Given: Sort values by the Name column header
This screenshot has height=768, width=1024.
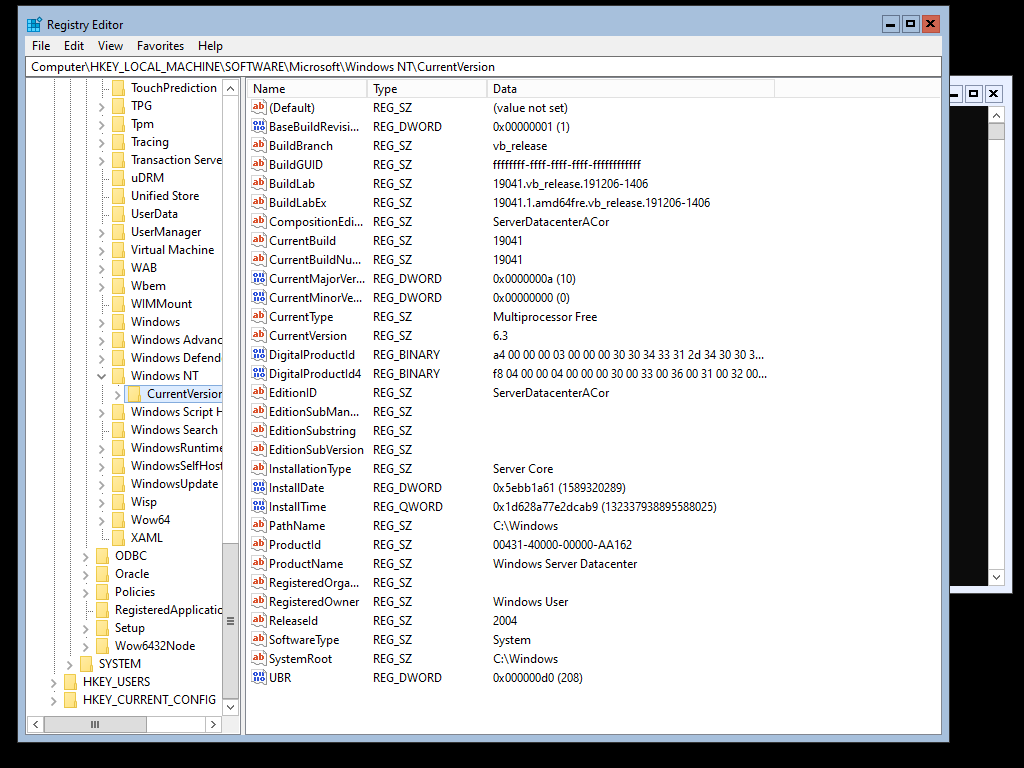Looking at the screenshot, I should pos(307,89).
